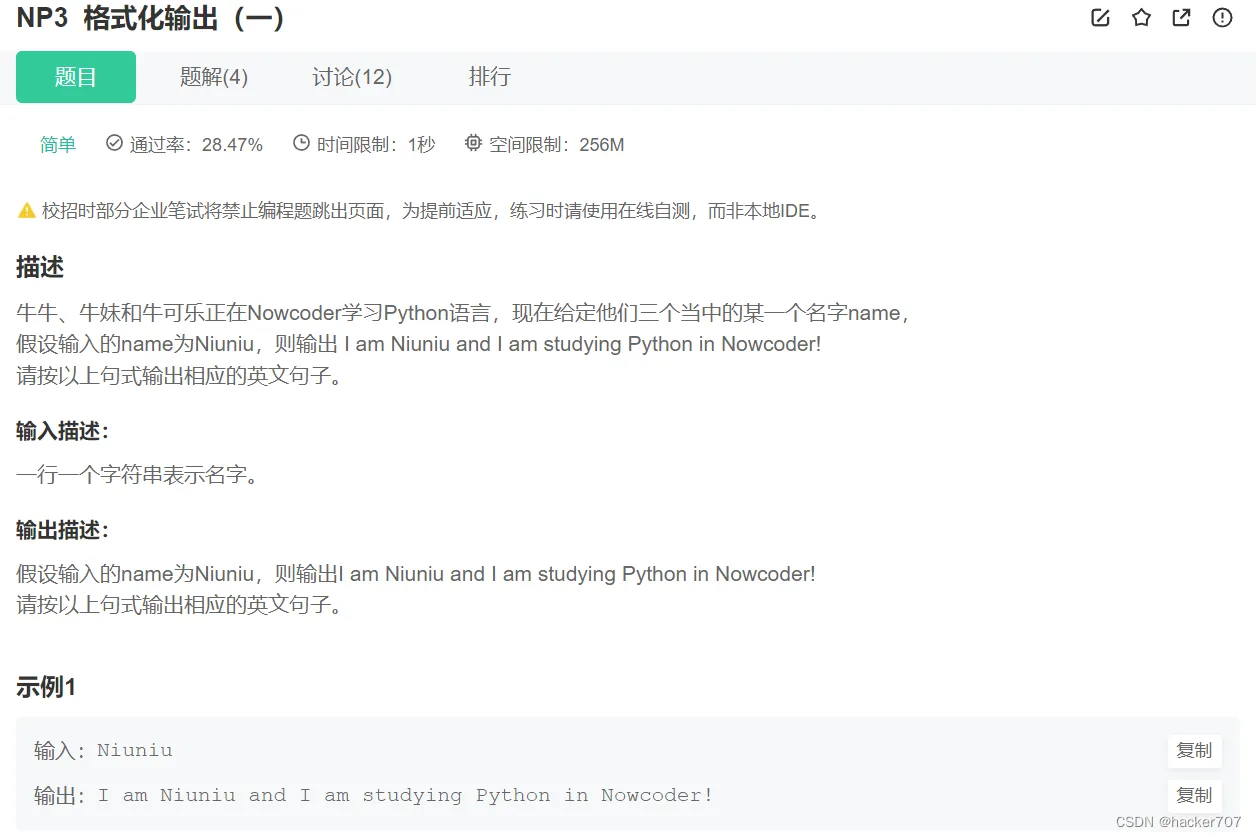Copy the sample output sentence
The height and width of the screenshot is (837, 1256).
click(x=1194, y=795)
